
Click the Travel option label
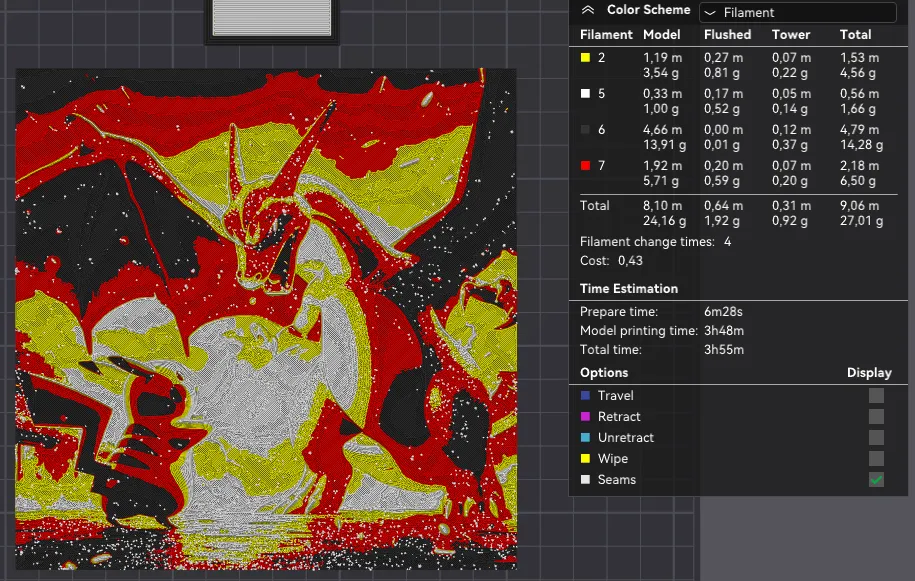[x=615, y=396]
